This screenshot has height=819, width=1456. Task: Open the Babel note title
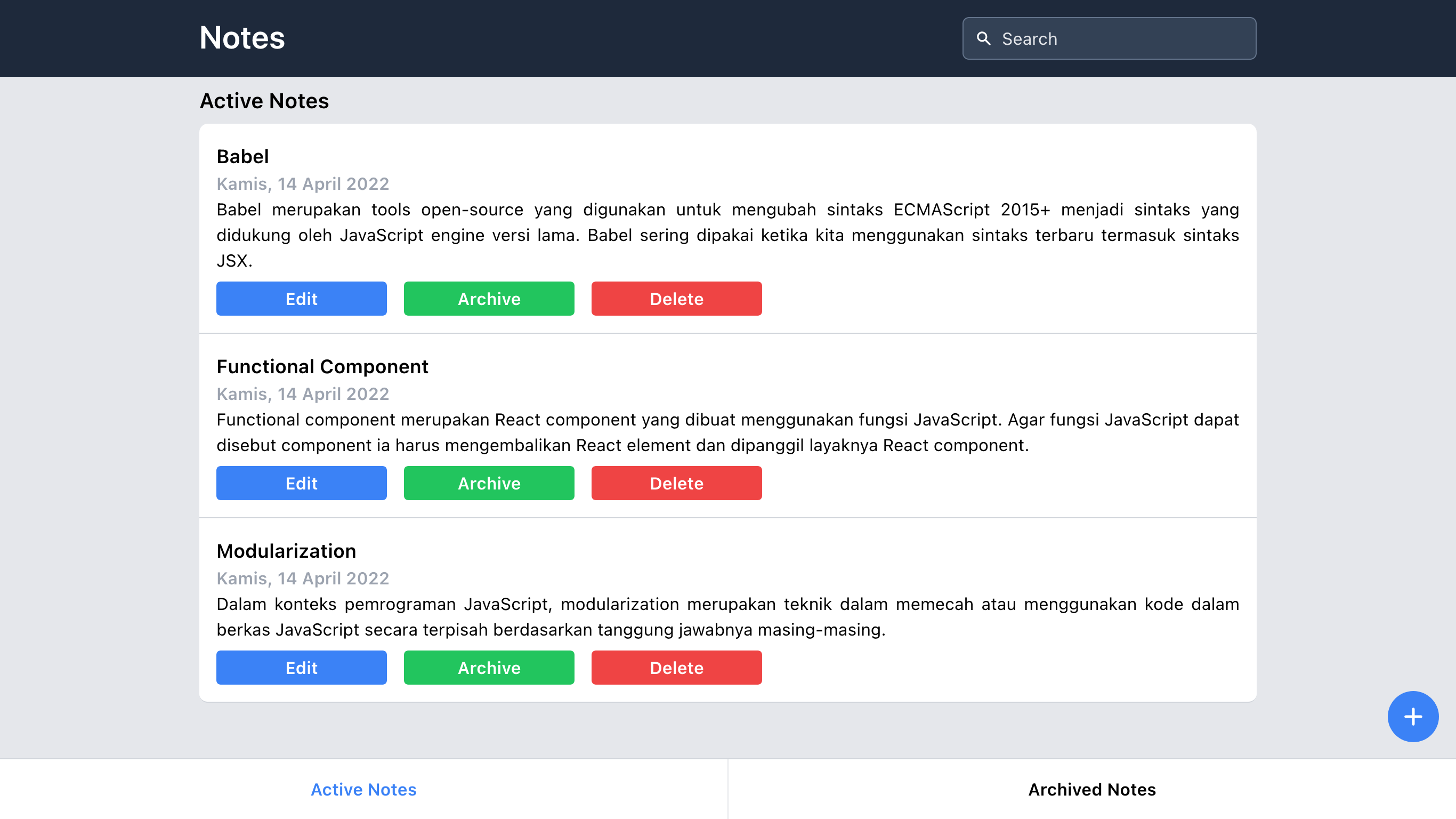click(x=242, y=157)
